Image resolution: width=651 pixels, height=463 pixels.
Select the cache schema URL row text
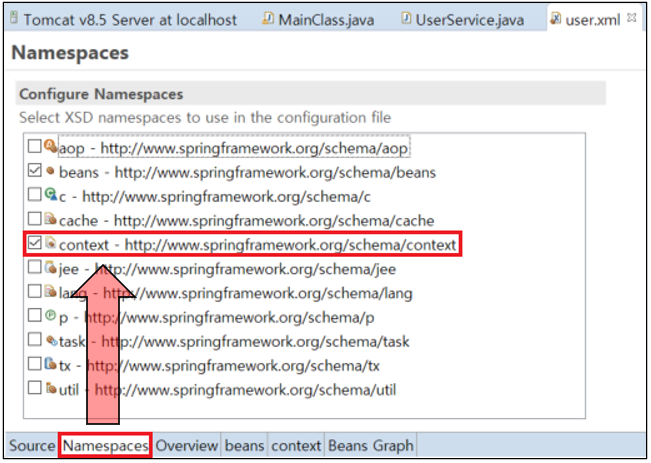(247, 220)
